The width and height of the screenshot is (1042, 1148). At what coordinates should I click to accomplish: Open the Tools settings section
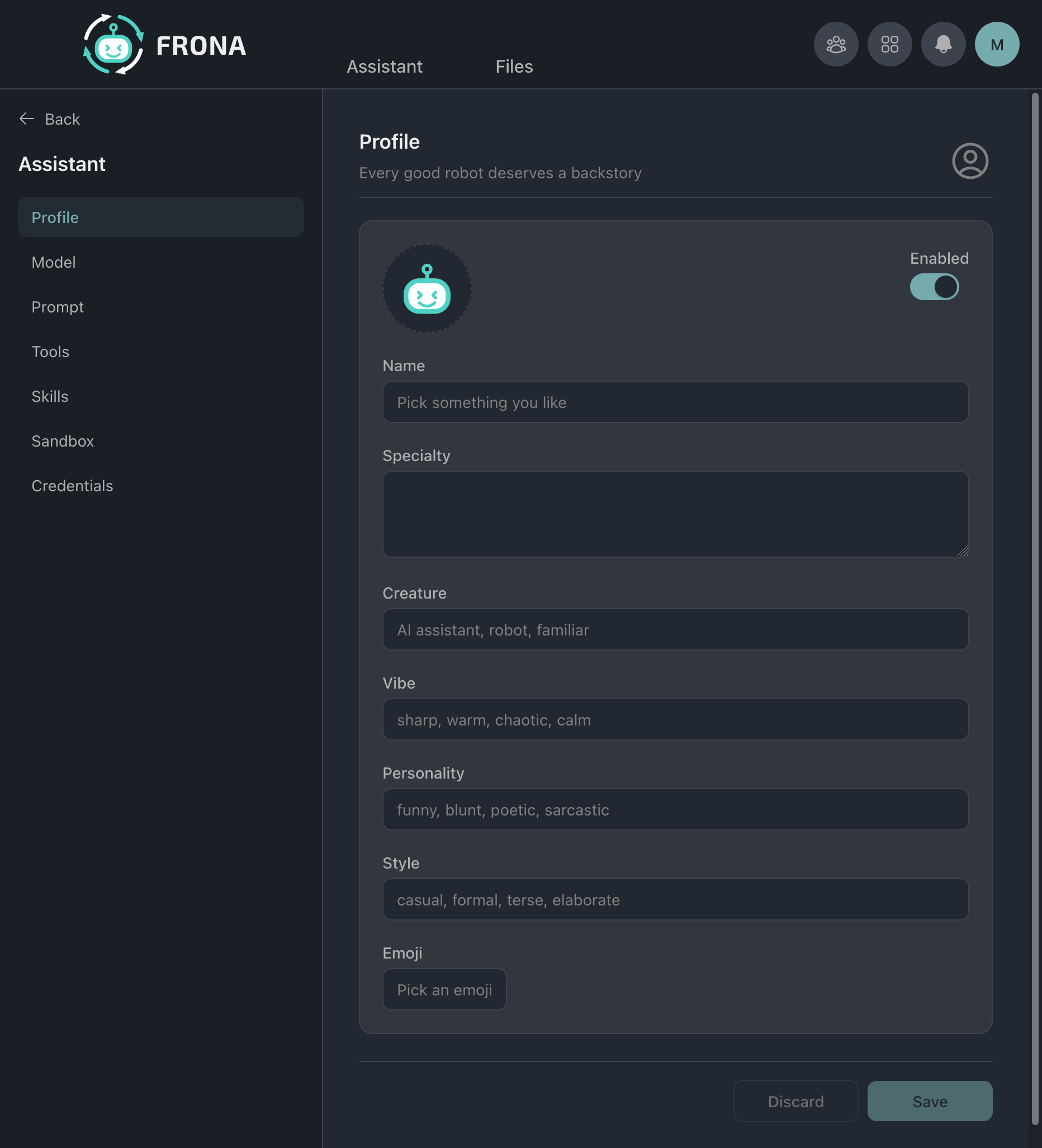[50, 352]
